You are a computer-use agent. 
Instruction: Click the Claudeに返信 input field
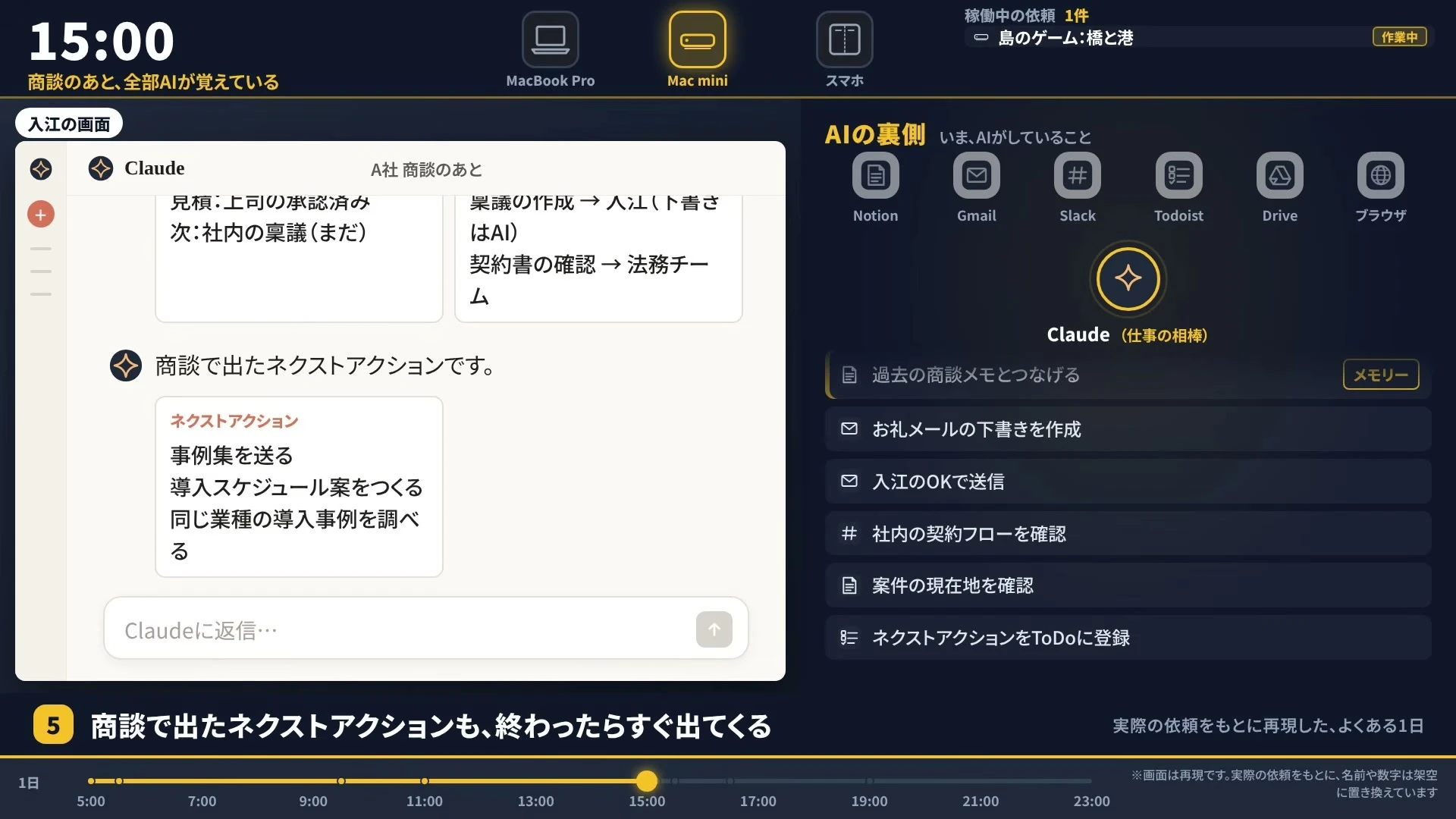pos(425,629)
